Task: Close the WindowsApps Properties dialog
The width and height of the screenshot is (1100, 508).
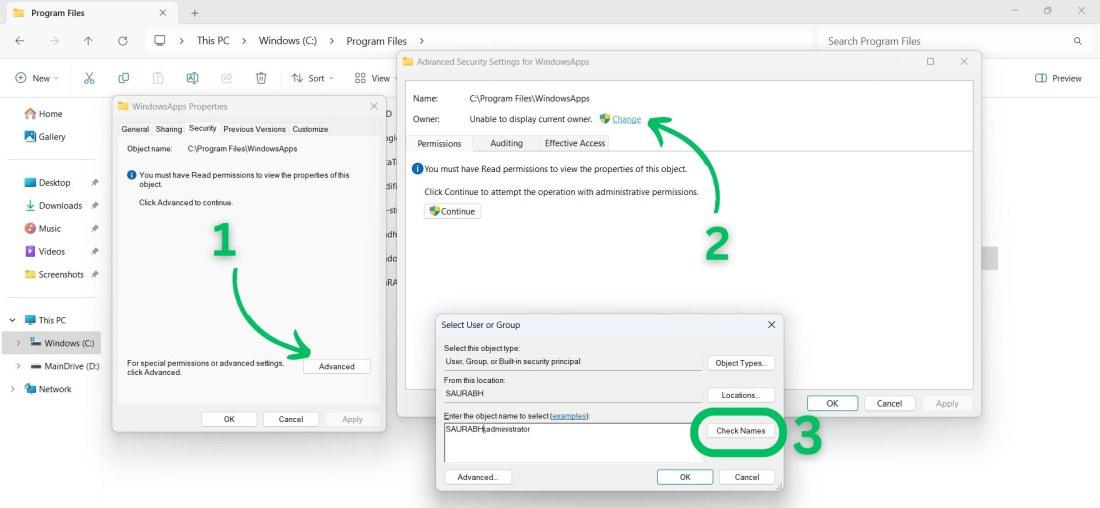Action: click(x=374, y=106)
